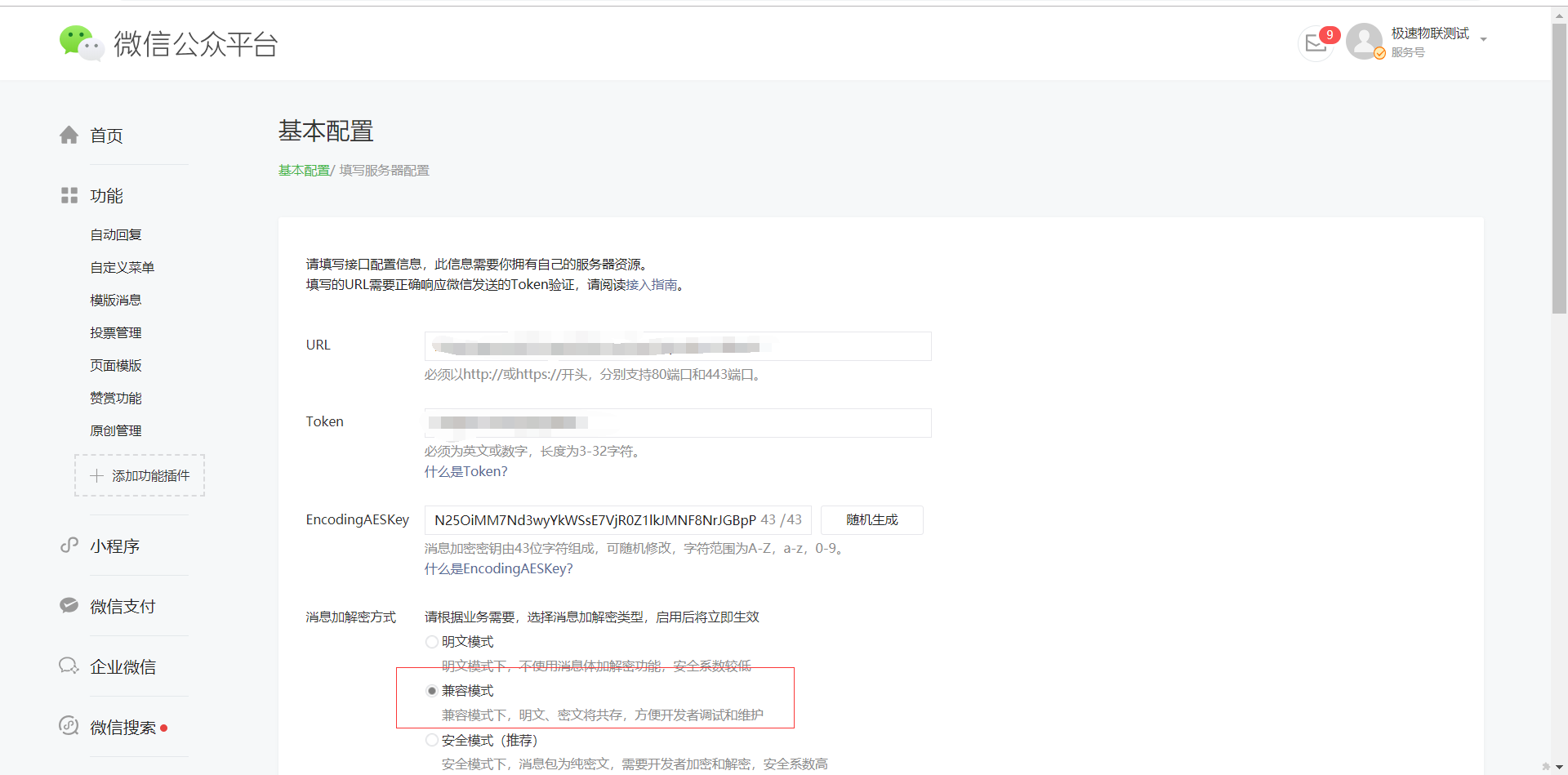Click the page vertical scrollbar thumb
Viewport: 1568px width, 775px height.
tap(1559, 167)
